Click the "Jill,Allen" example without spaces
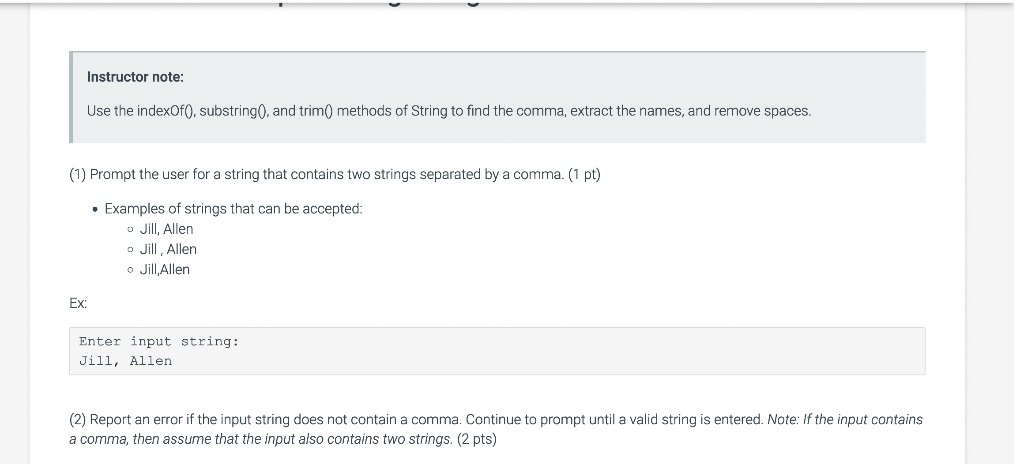Screen dimensions: 1024x464 coord(164,269)
